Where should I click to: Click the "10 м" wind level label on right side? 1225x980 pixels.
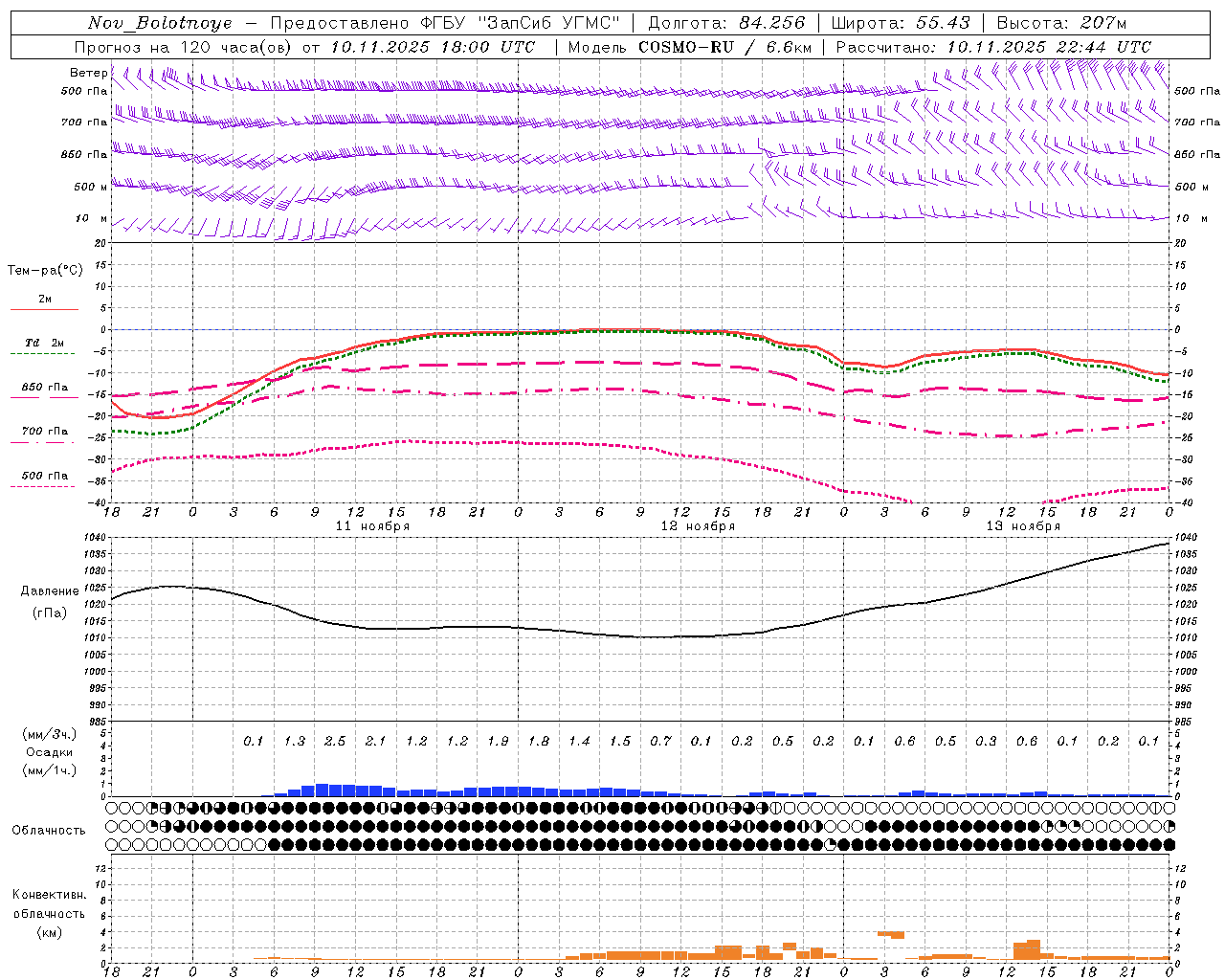point(1191,219)
